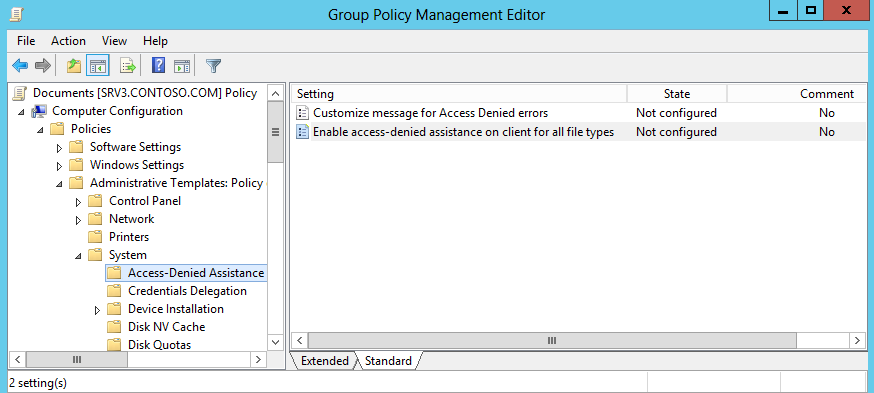Collapse the Policies tree node
Viewport: 874px width, 393px height.
40,130
